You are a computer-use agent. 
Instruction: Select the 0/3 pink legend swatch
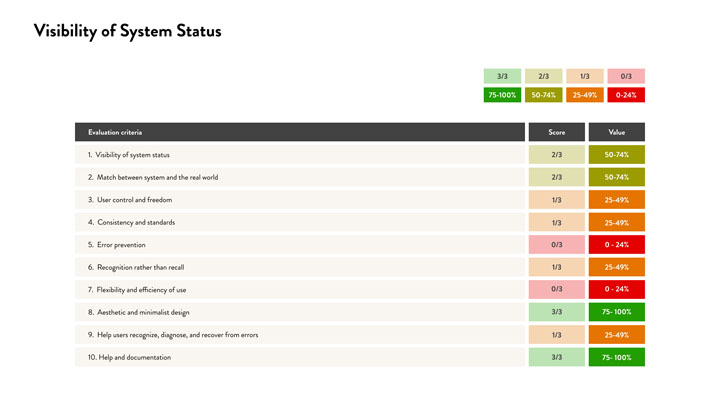tap(625, 76)
